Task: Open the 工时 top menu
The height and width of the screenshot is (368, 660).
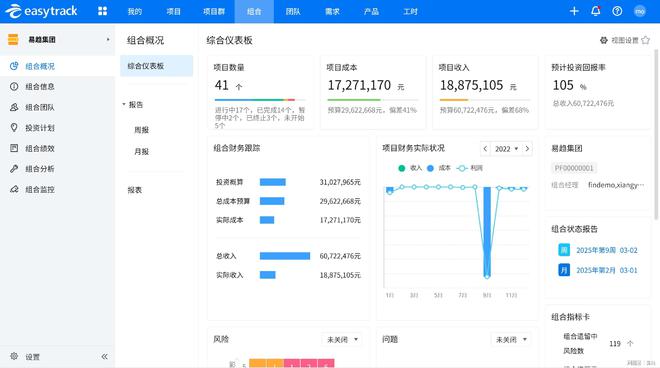Action: tap(410, 11)
